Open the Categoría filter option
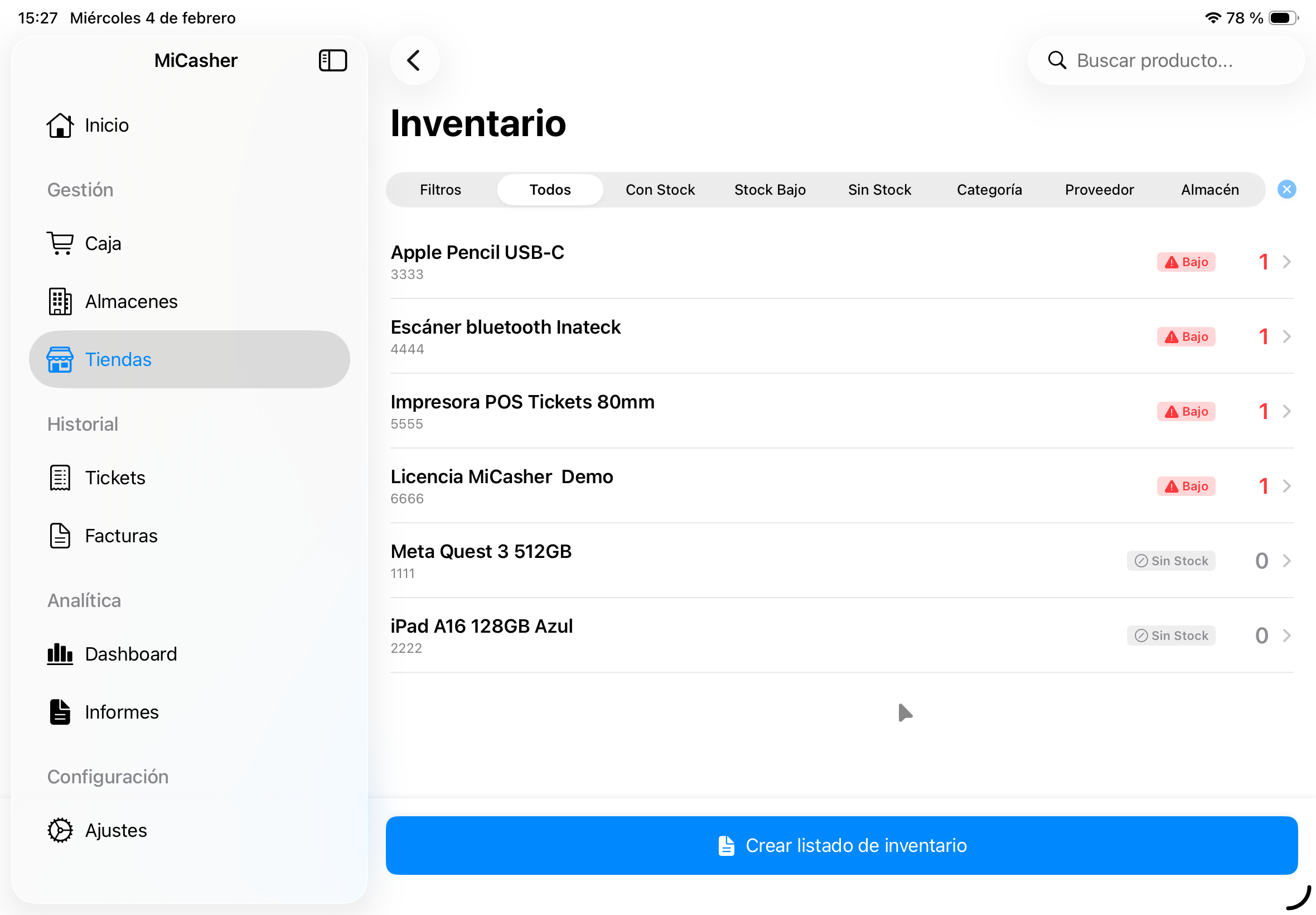Screen dimensions: 1316x915 pyautogui.click(x=989, y=190)
